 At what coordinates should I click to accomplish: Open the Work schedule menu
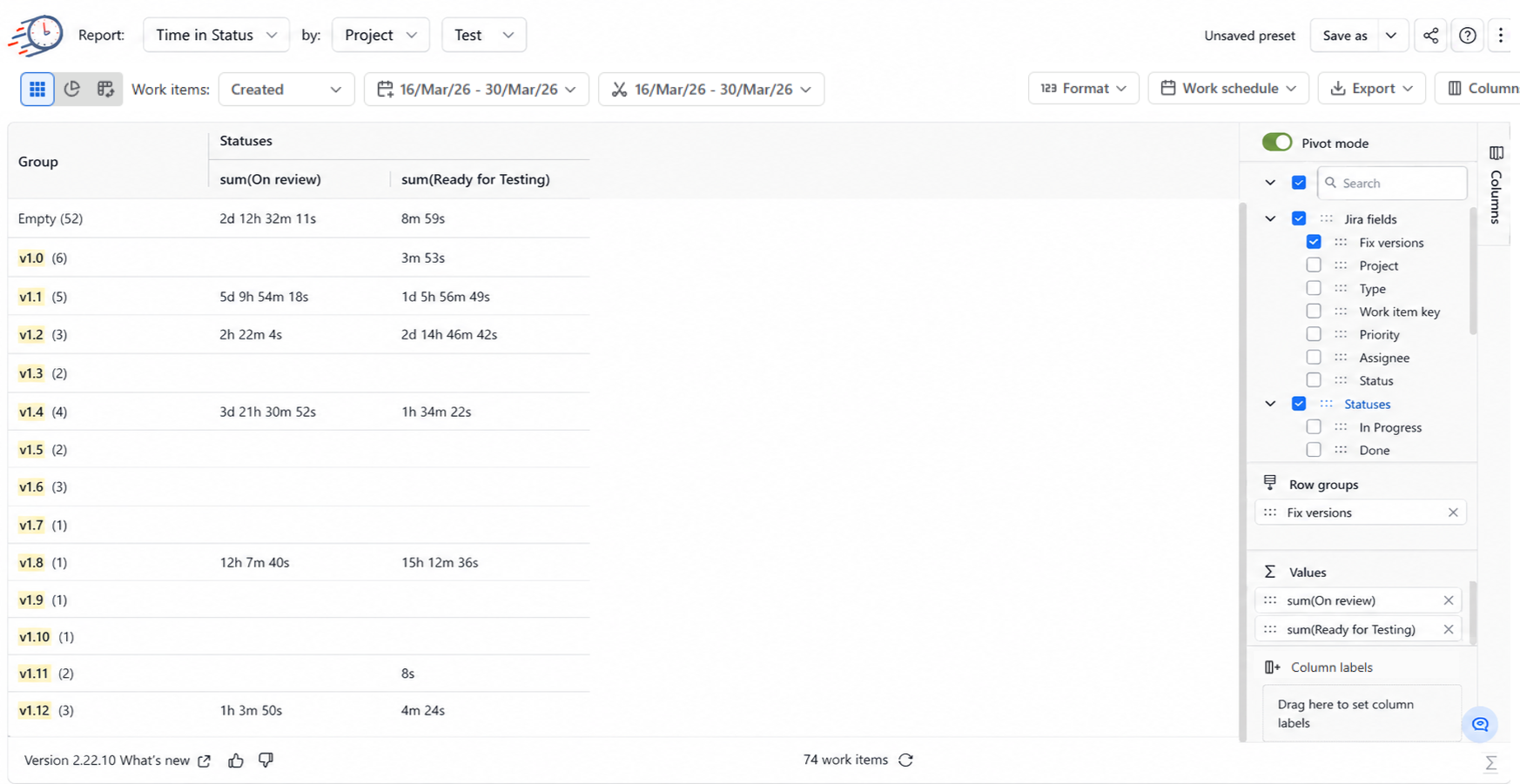point(1228,89)
